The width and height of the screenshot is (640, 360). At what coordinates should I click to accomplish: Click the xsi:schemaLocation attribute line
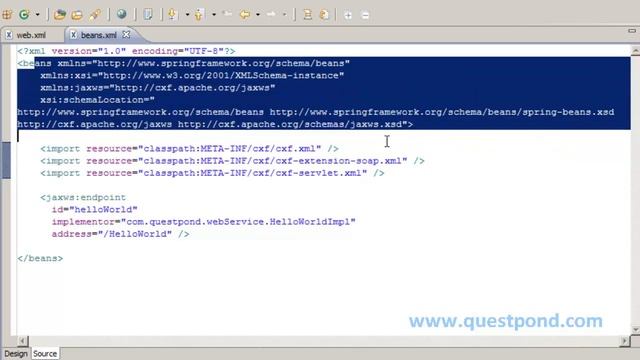coord(97,100)
